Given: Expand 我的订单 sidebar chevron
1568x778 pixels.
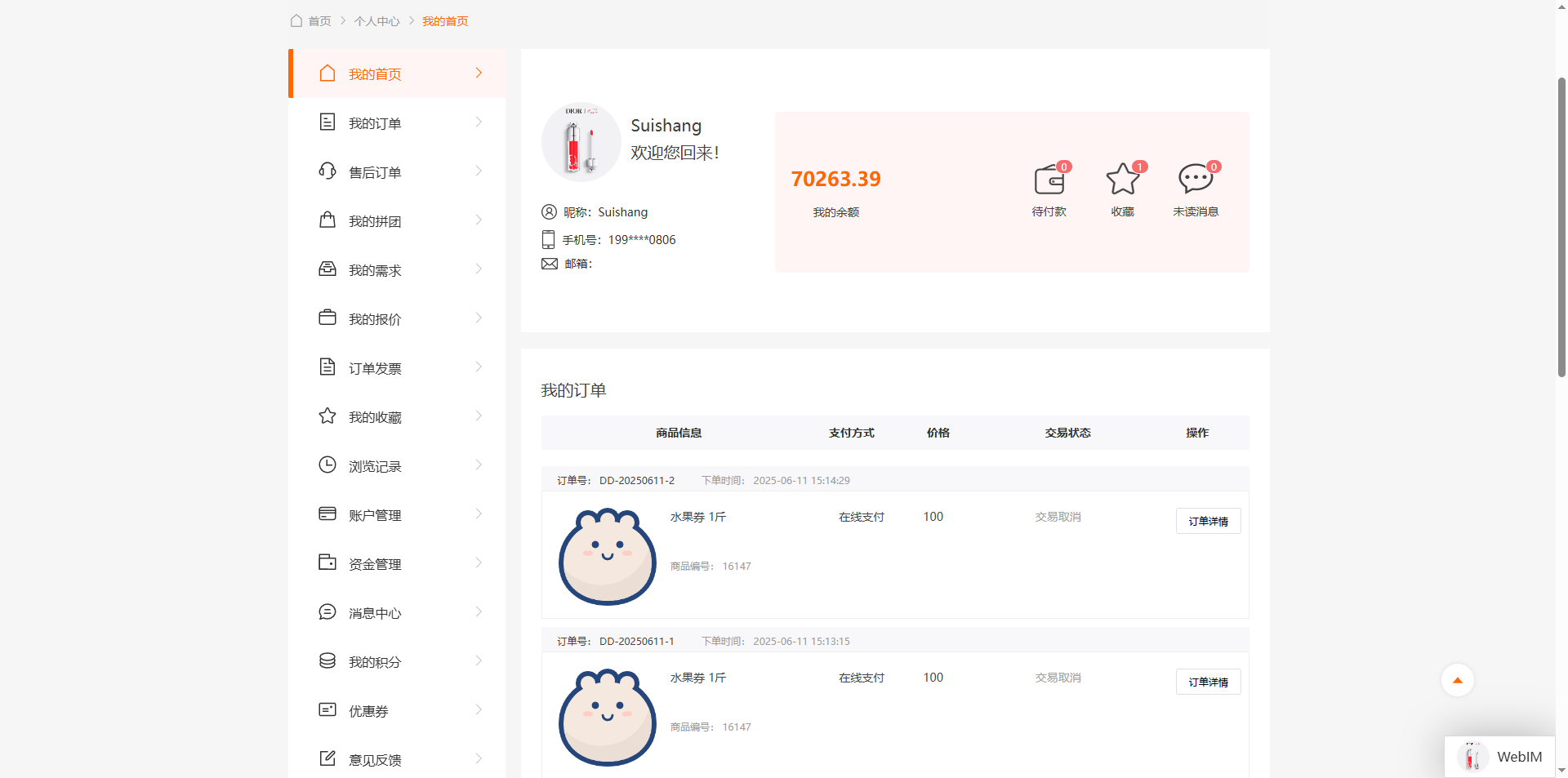Looking at the screenshot, I should (x=479, y=122).
